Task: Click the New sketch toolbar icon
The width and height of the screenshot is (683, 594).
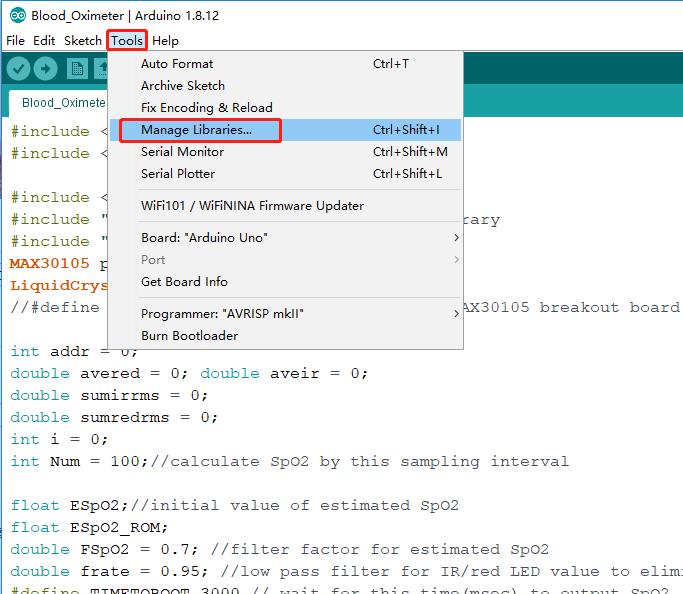Action: (77, 68)
